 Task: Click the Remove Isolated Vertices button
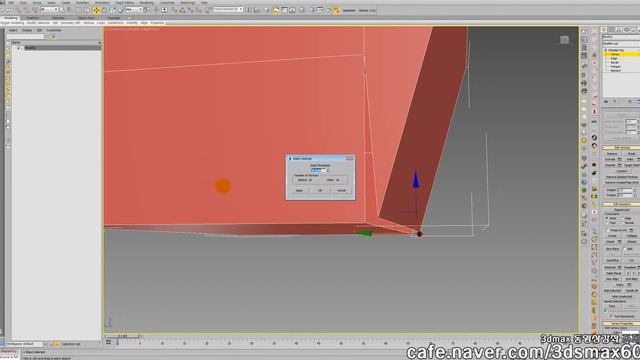[621, 177]
